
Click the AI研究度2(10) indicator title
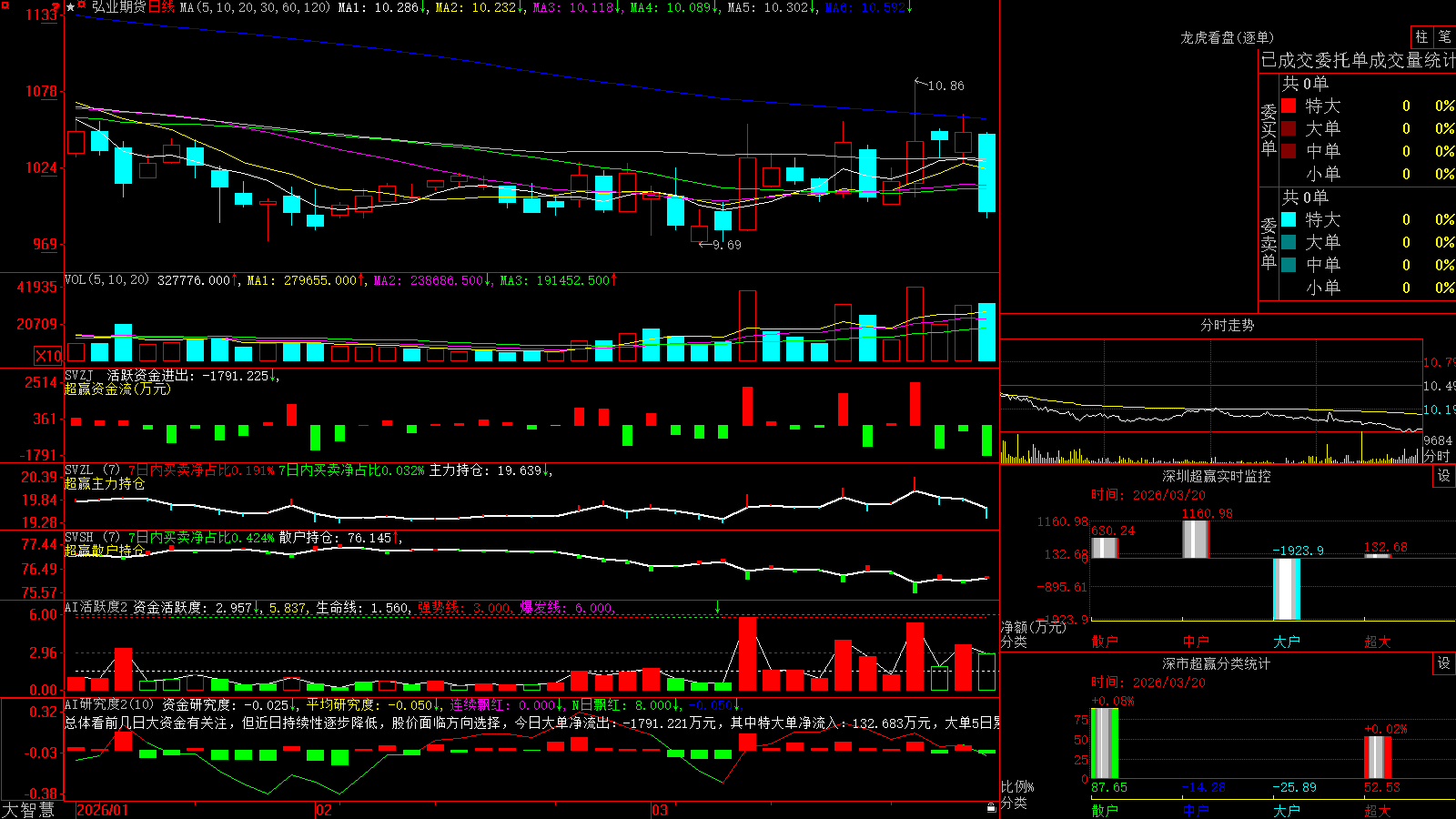(x=109, y=704)
